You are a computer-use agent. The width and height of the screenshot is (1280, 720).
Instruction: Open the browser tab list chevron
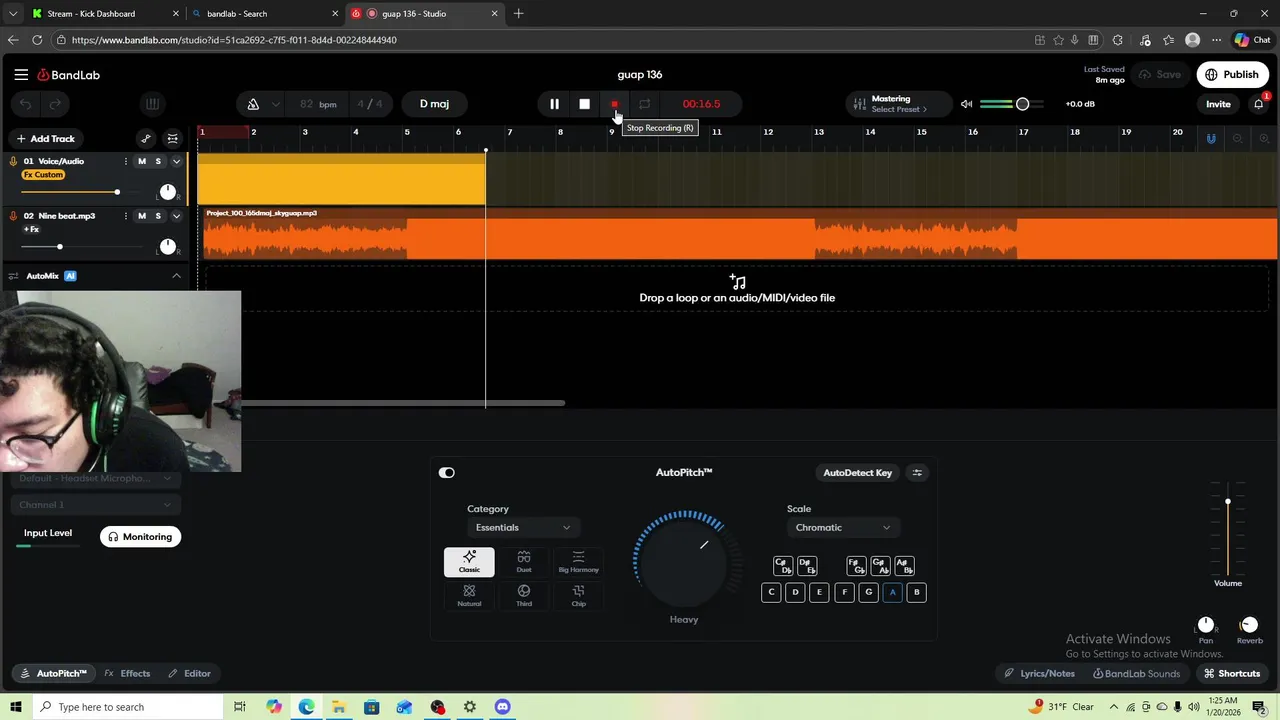13,14
